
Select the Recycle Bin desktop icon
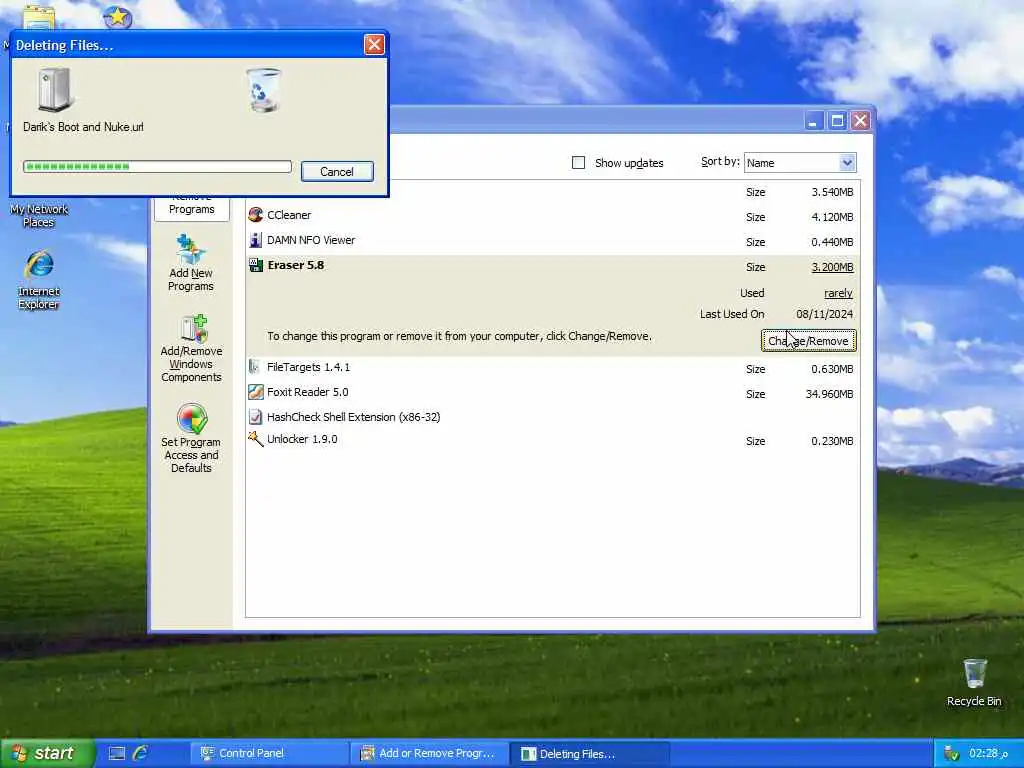[x=974, y=673]
